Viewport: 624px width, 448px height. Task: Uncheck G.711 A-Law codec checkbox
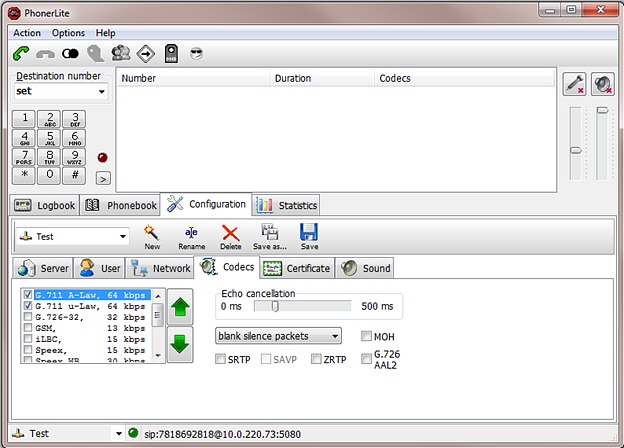(27, 295)
